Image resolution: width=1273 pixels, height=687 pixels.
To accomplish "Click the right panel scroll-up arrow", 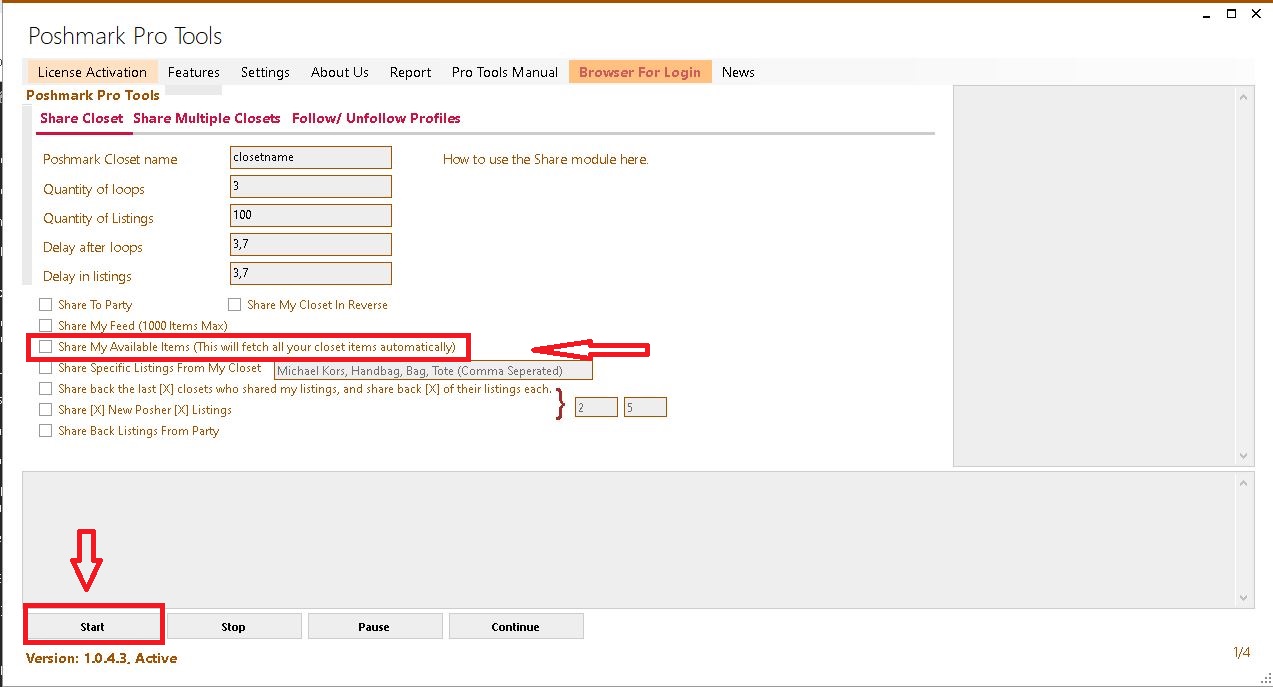I will coord(1244,97).
